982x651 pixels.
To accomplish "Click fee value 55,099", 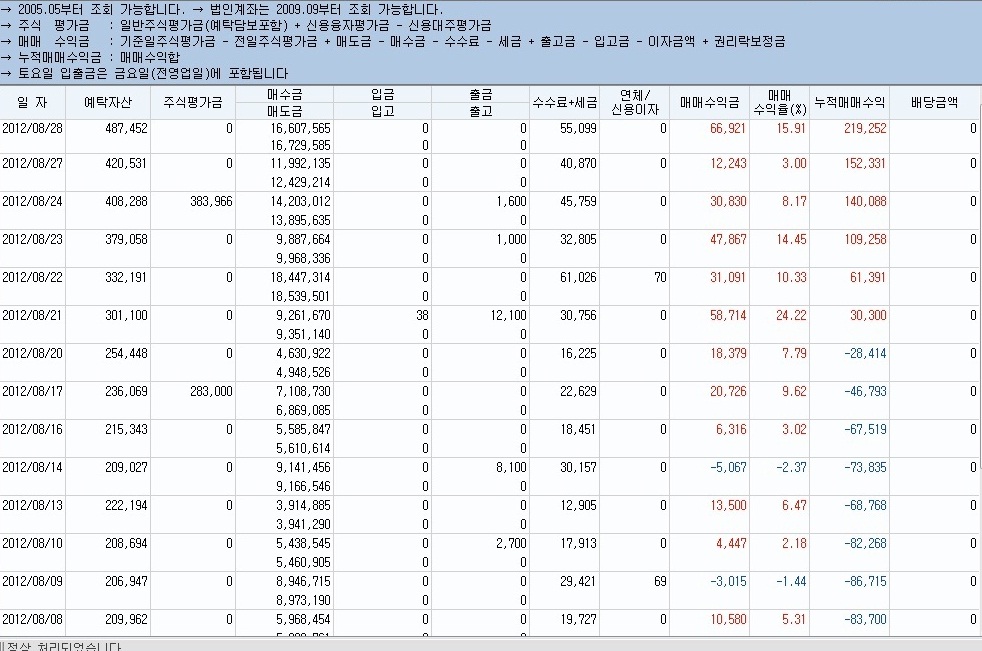I will point(579,128).
